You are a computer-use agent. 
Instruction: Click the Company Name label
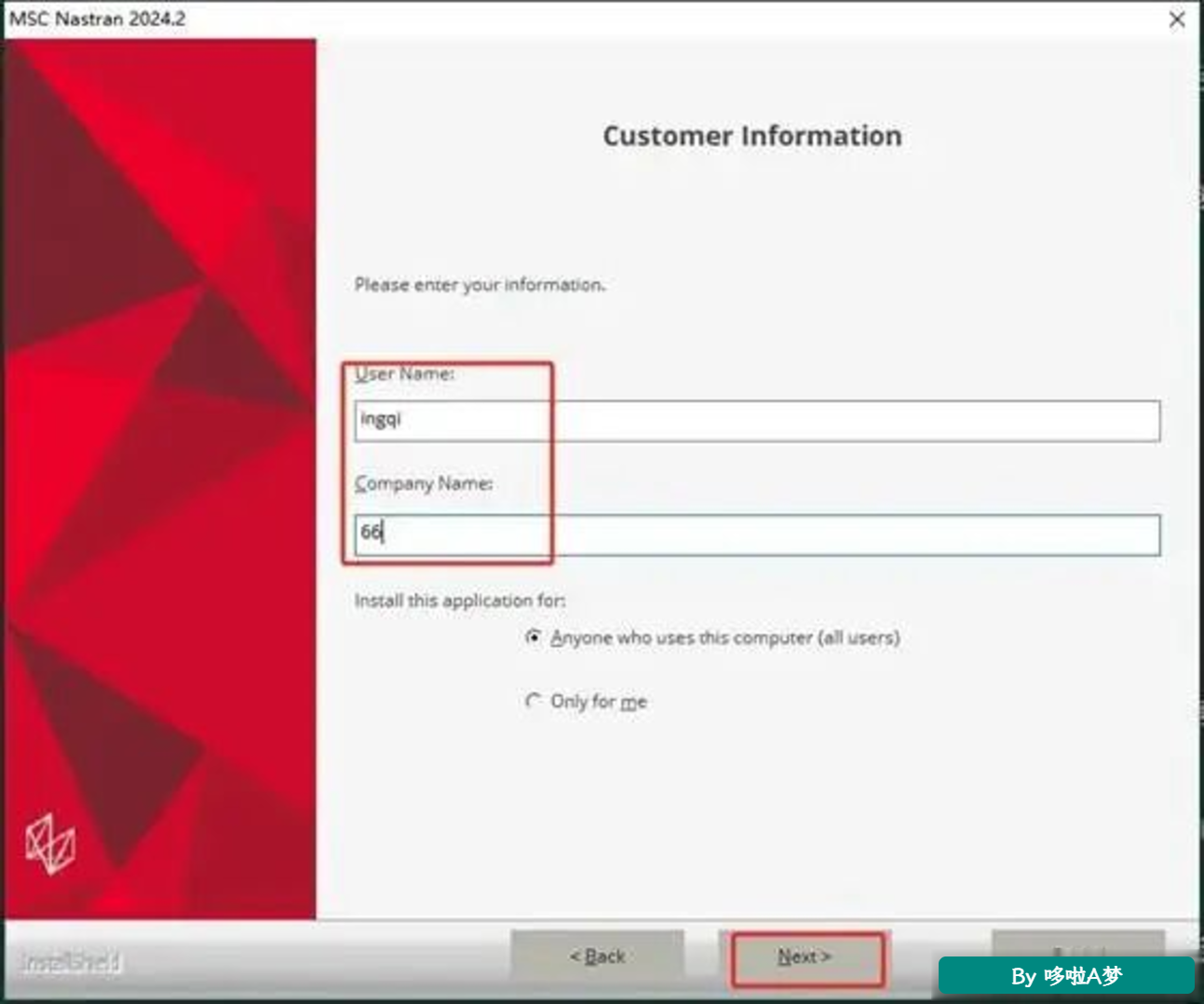click(424, 484)
